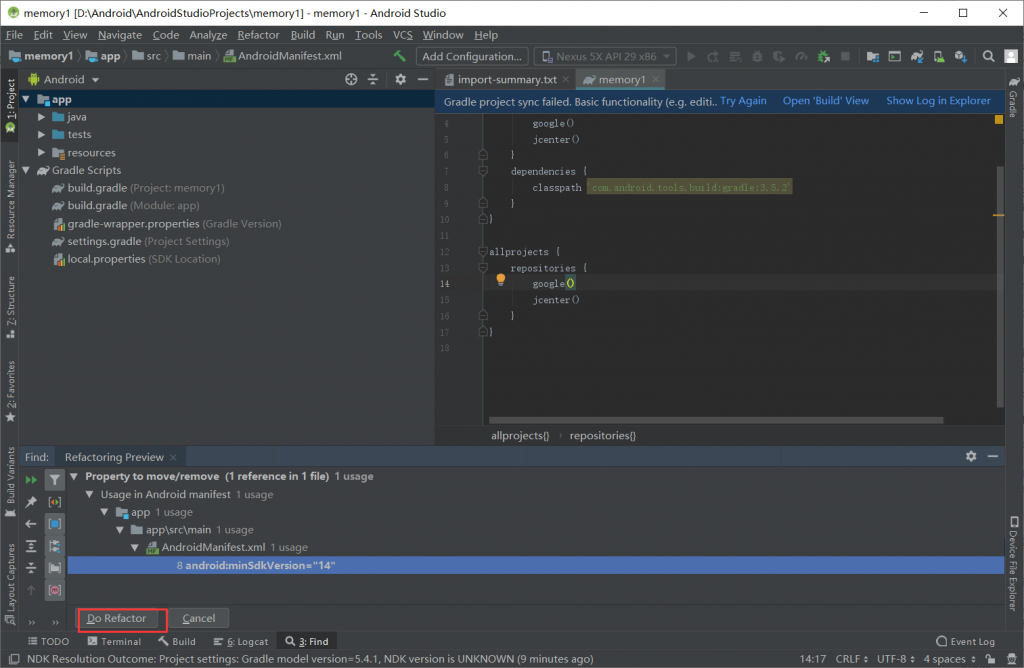
Task: Collapse Property to move/remove root node
Action: (x=74, y=477)
